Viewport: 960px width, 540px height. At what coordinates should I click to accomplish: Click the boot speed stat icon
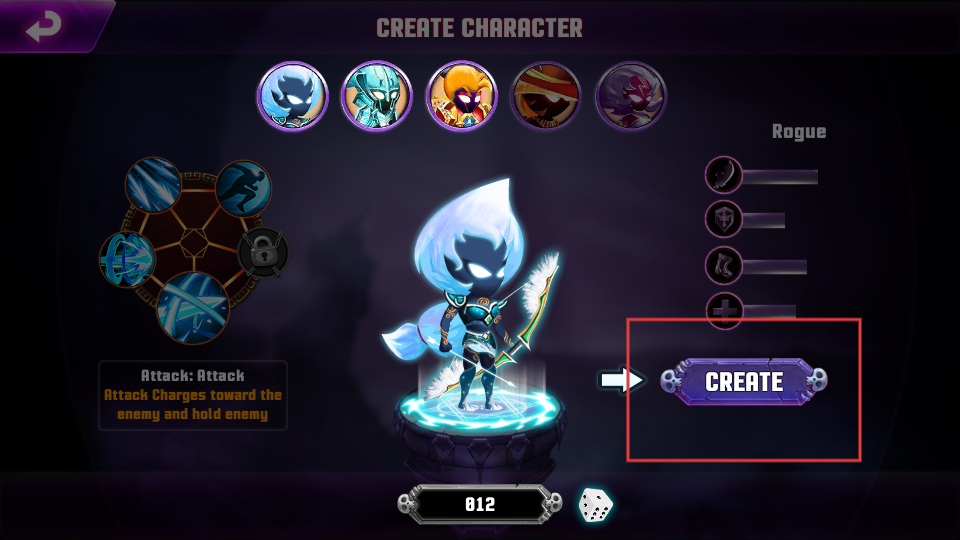pyautogui.click(x=724, y=266)
